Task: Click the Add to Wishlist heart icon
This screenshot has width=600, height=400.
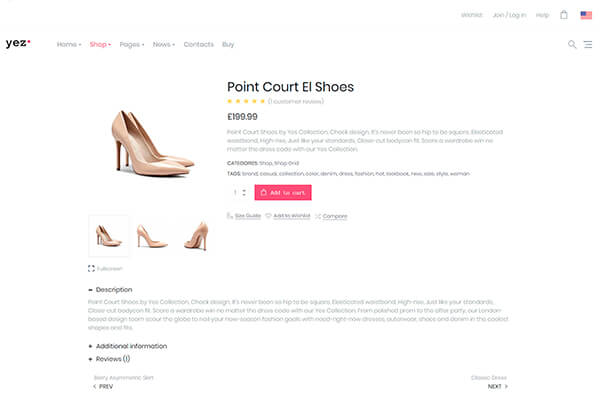Action: 268,216
